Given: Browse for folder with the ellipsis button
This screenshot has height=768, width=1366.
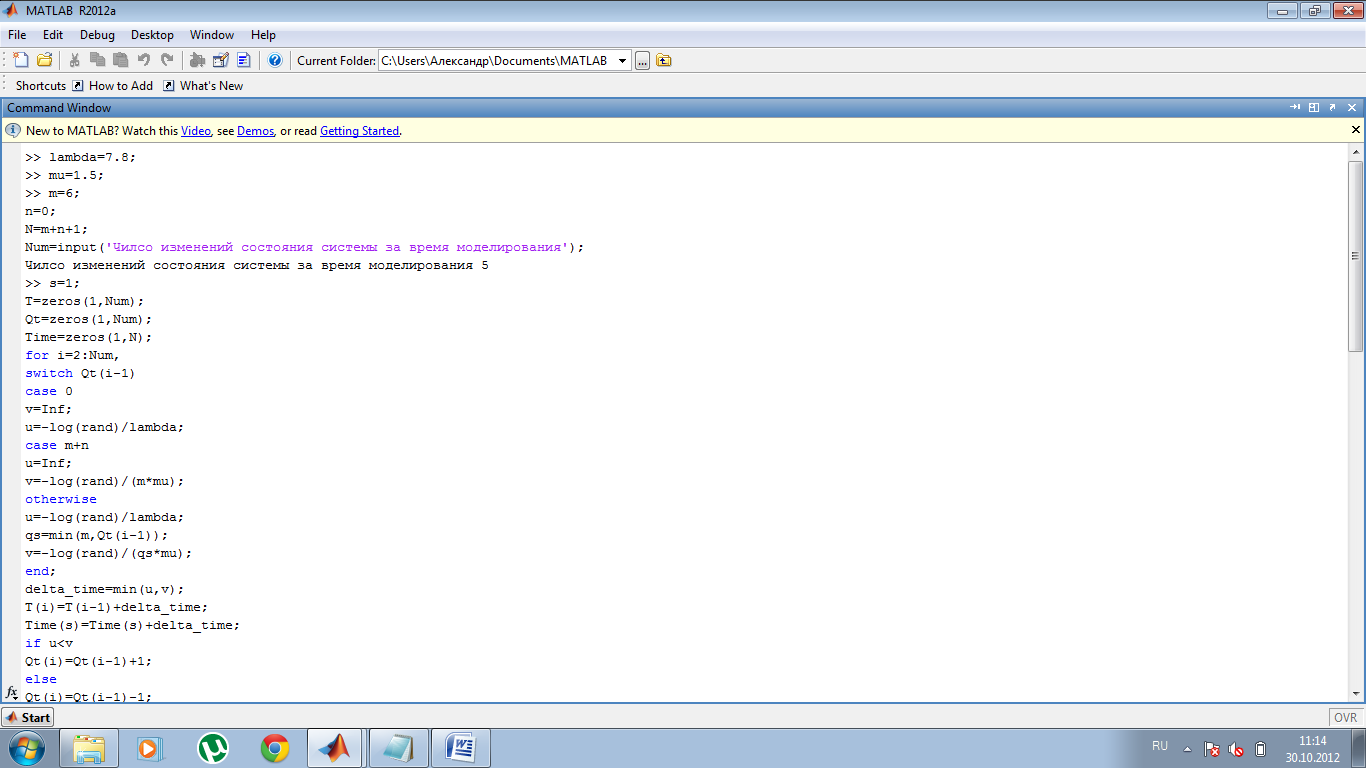Looking at the screenshot, I should [x=642, y=60].
